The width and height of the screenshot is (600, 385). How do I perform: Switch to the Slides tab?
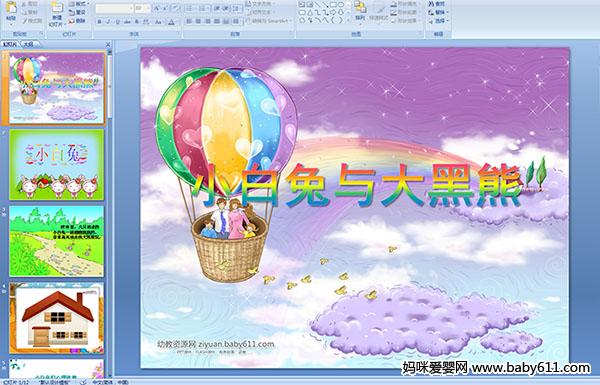pos(10,44)
